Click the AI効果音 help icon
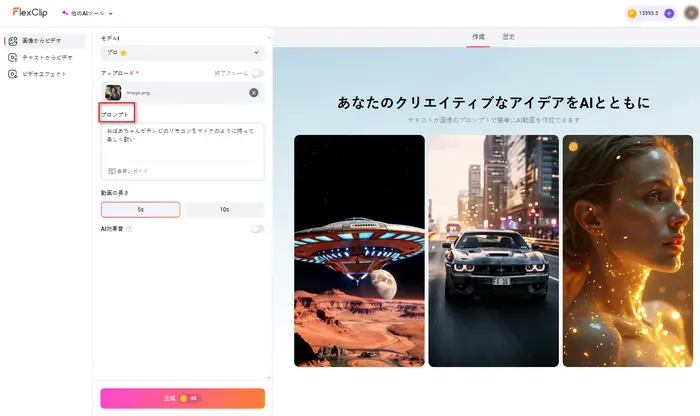Viewport: 700px width, 416px height. pos(129,229)
